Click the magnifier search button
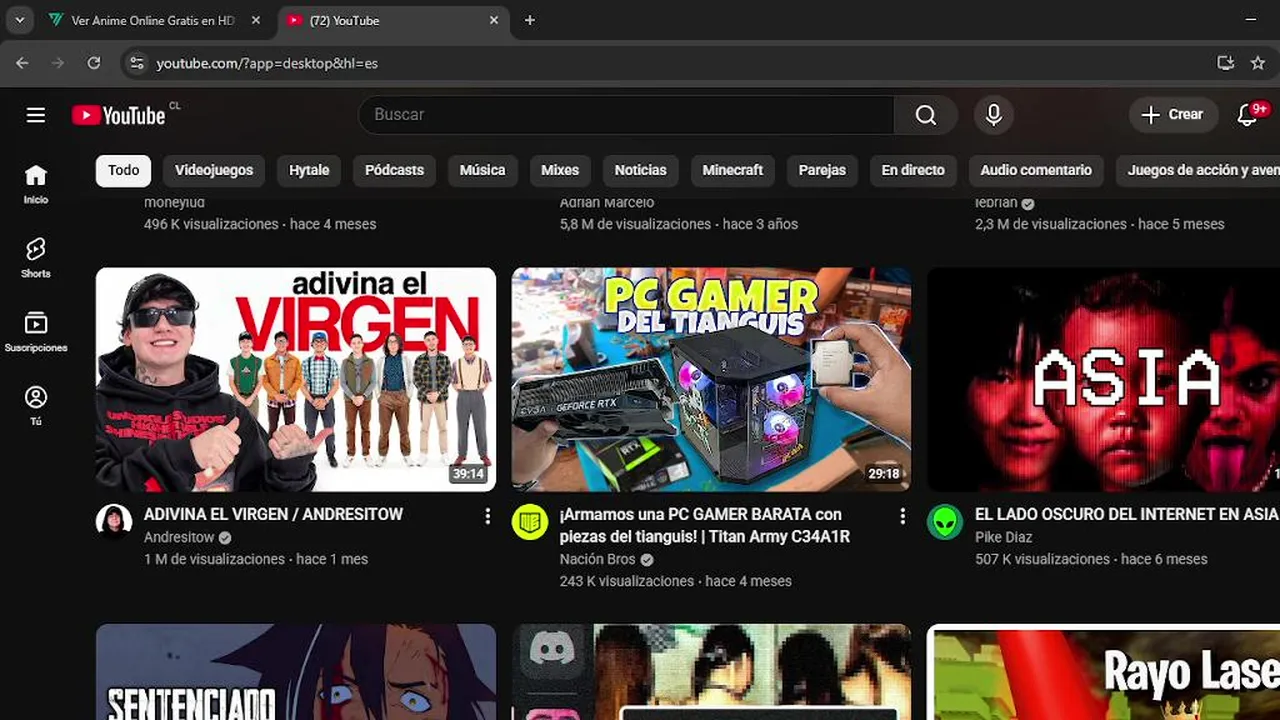Image resolution: width=1280 pixels, height=720 pixels. pos(926,115)
